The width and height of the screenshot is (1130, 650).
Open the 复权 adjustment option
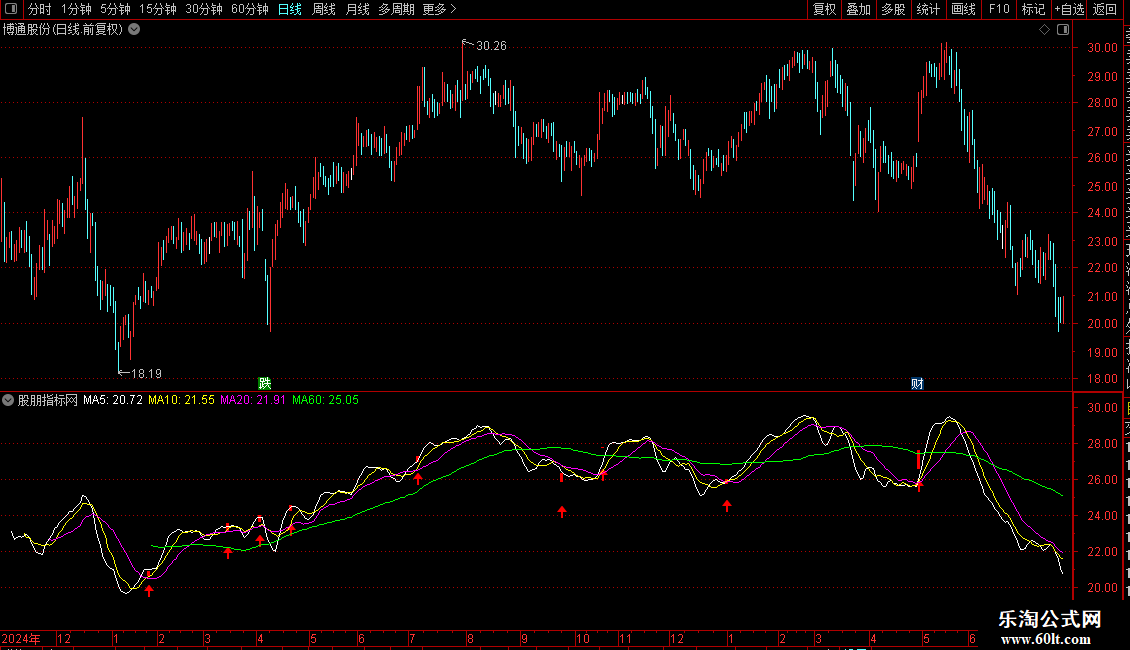[824, 9]
